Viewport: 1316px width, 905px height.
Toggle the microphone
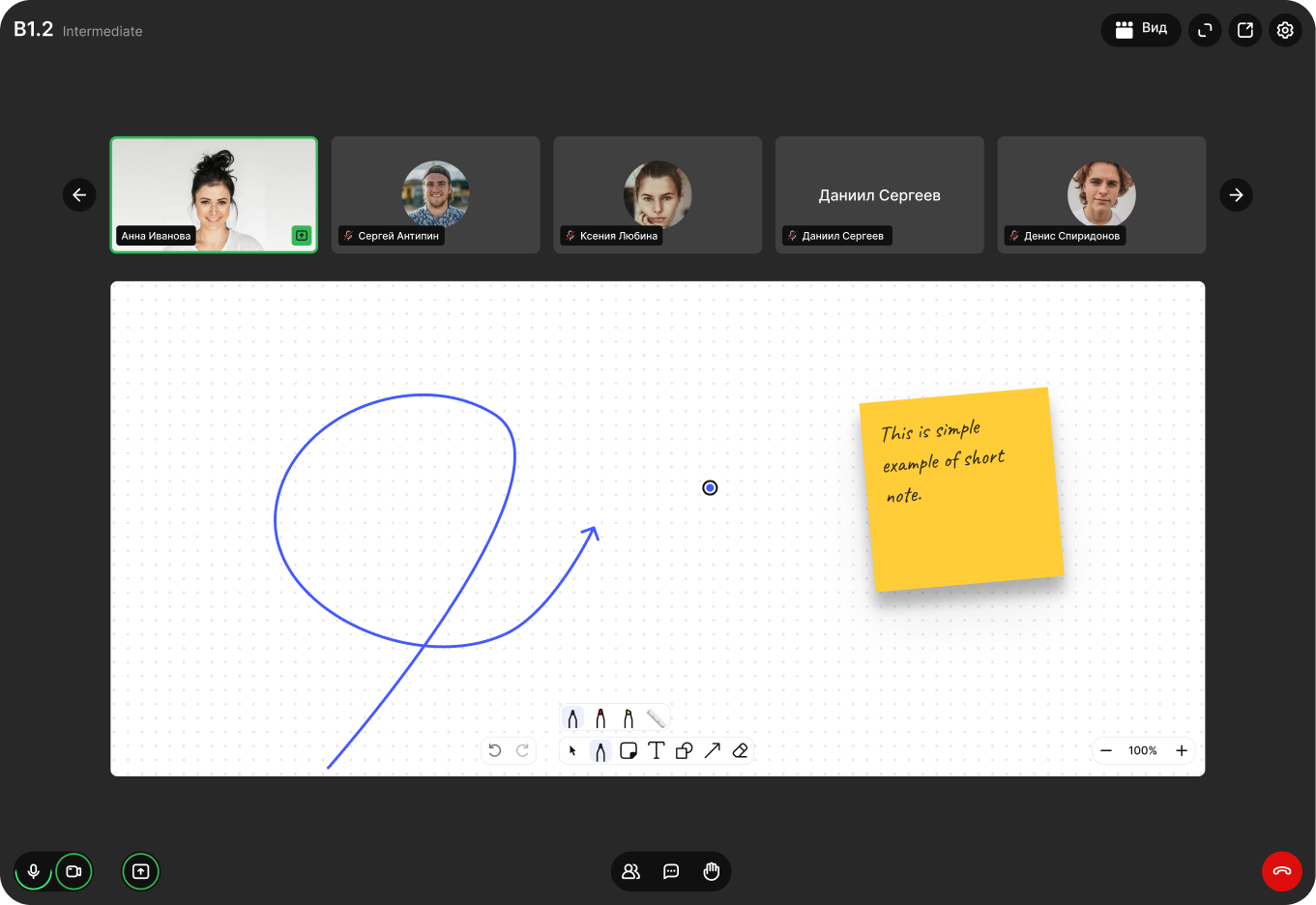click(x=34, y=871)
